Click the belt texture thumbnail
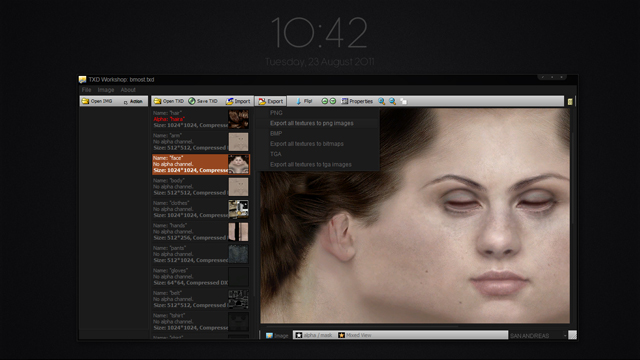Screen dimensions: 640x360 [x=238, y=299]
